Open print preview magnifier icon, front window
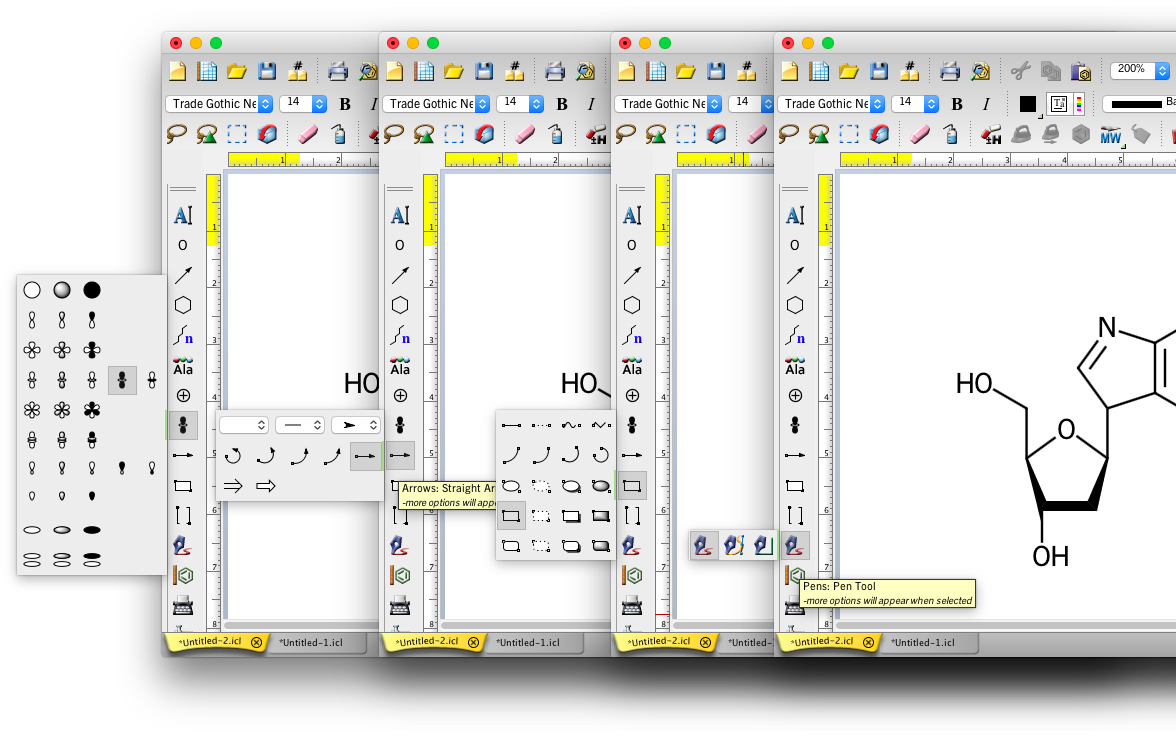The width and height of the screenshot is (1176, 737). 980,71
